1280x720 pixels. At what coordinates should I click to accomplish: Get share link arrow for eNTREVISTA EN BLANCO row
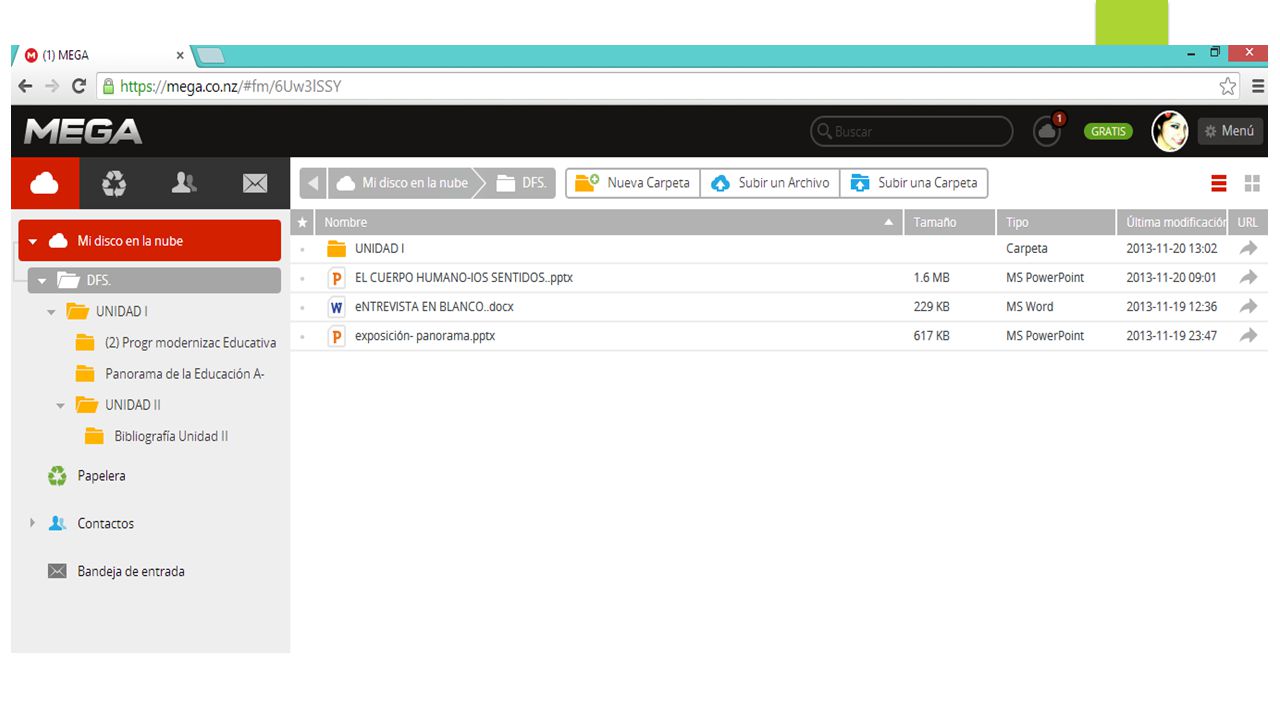pos(1248,306)
